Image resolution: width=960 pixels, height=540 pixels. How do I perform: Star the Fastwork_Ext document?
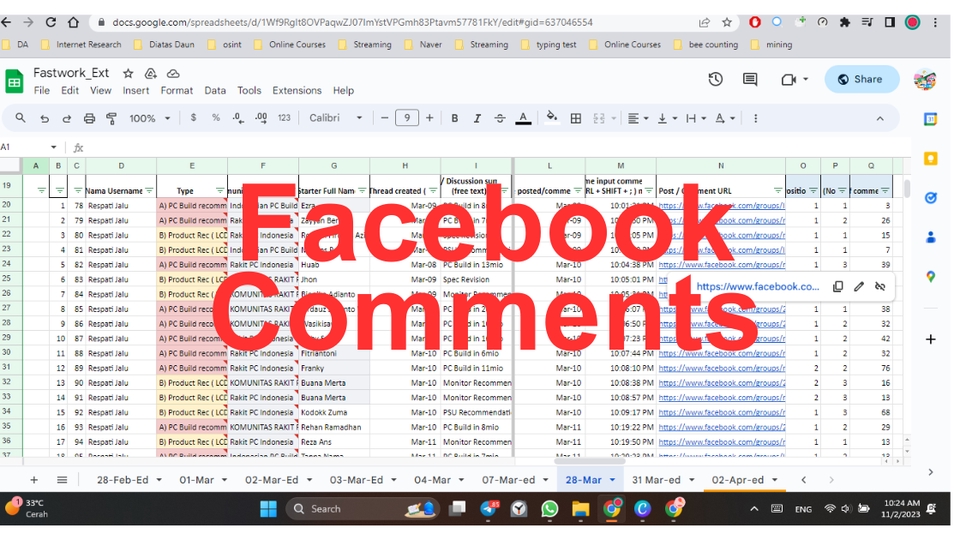click(x=128, y=73)
